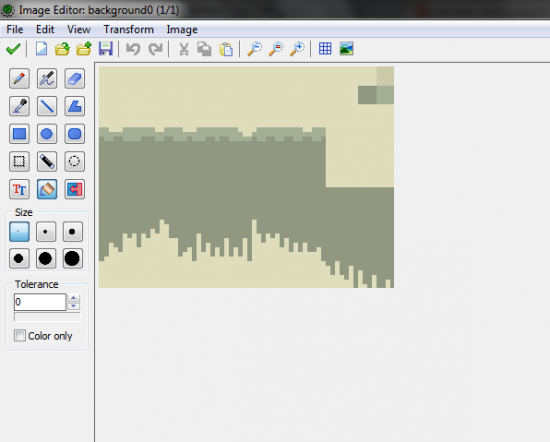Copy the selection

[x=204, y=49]
